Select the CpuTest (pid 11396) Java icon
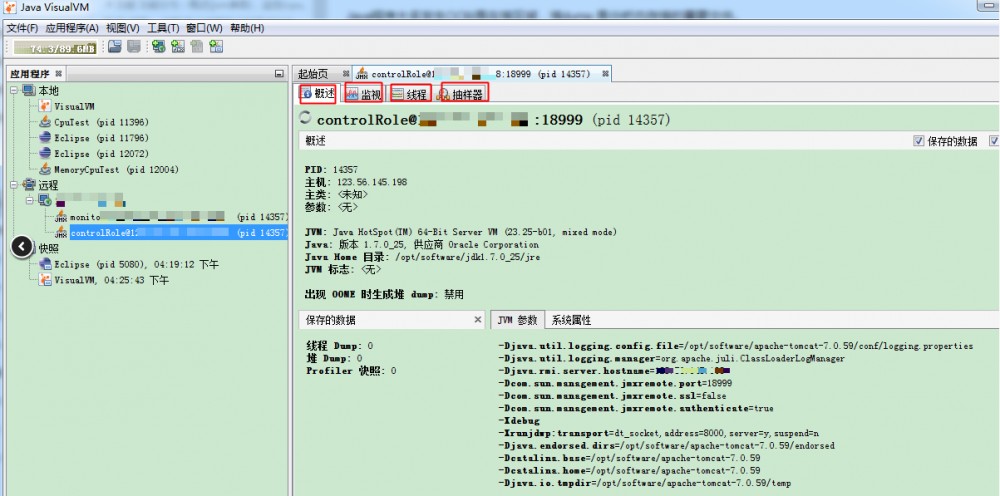 pos(45,122)
